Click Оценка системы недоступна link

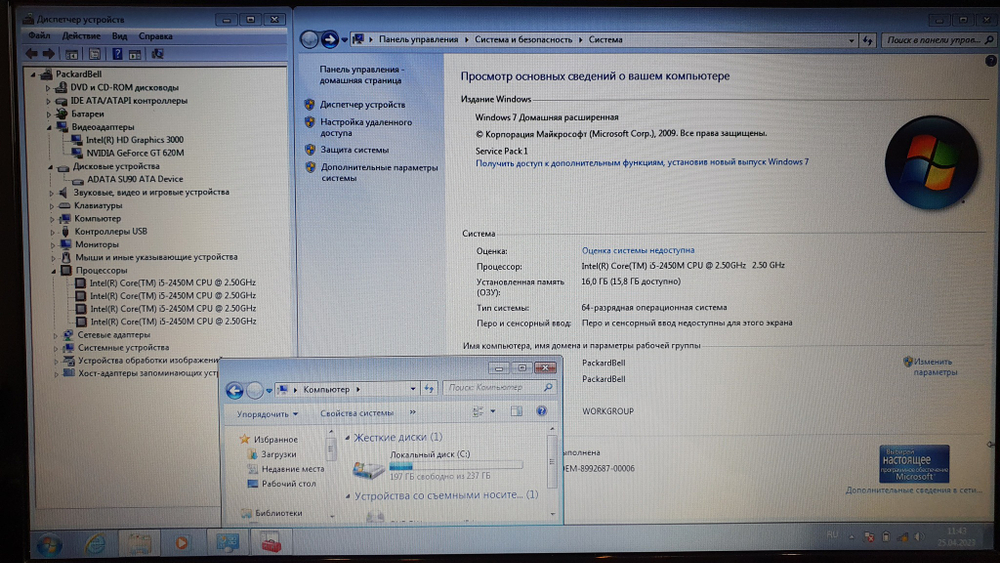click(x=638, y=251)
